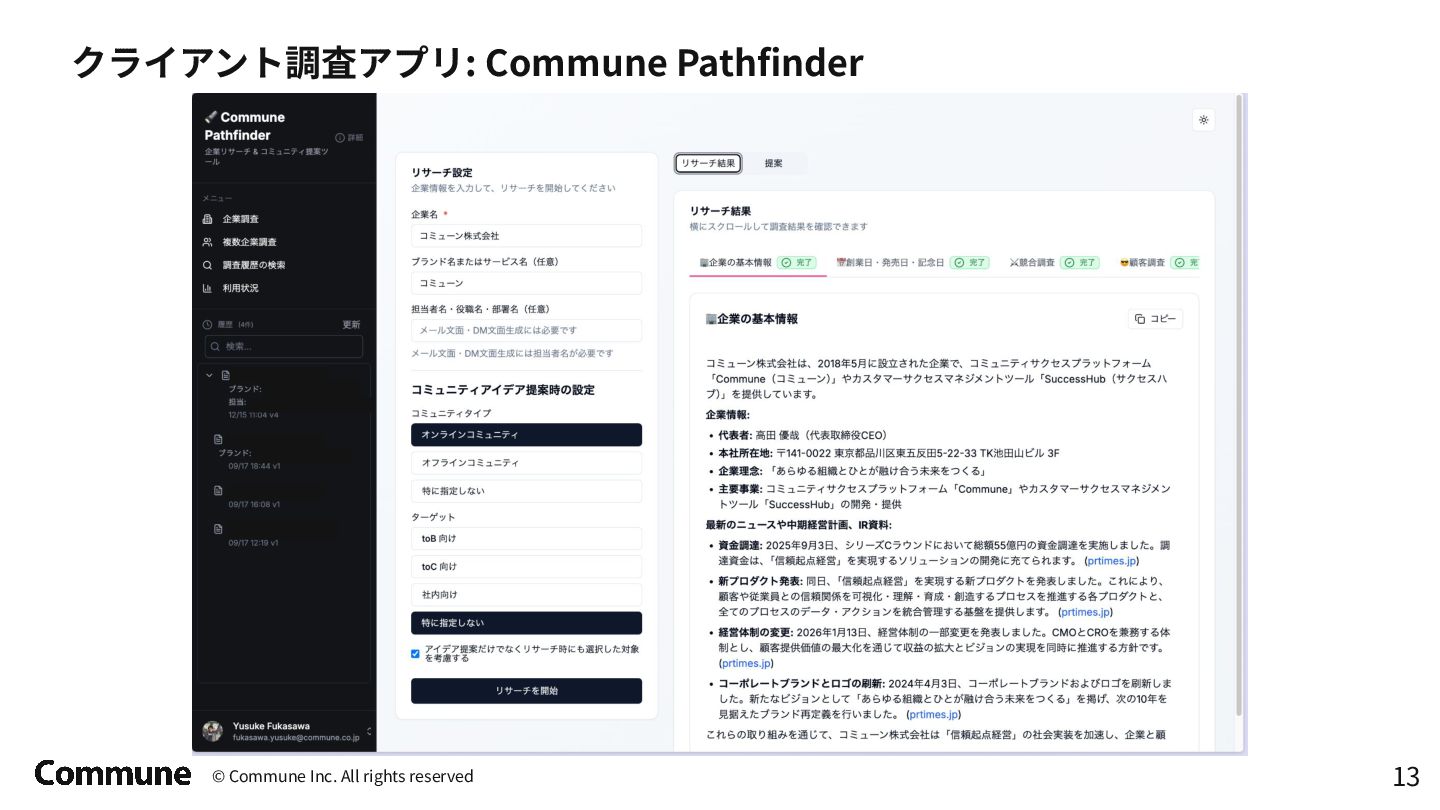This screenshot has width=1440, height=810.
Task: Click the 完了 check badge beside 企業の基本情報
Action: [797, 263]
